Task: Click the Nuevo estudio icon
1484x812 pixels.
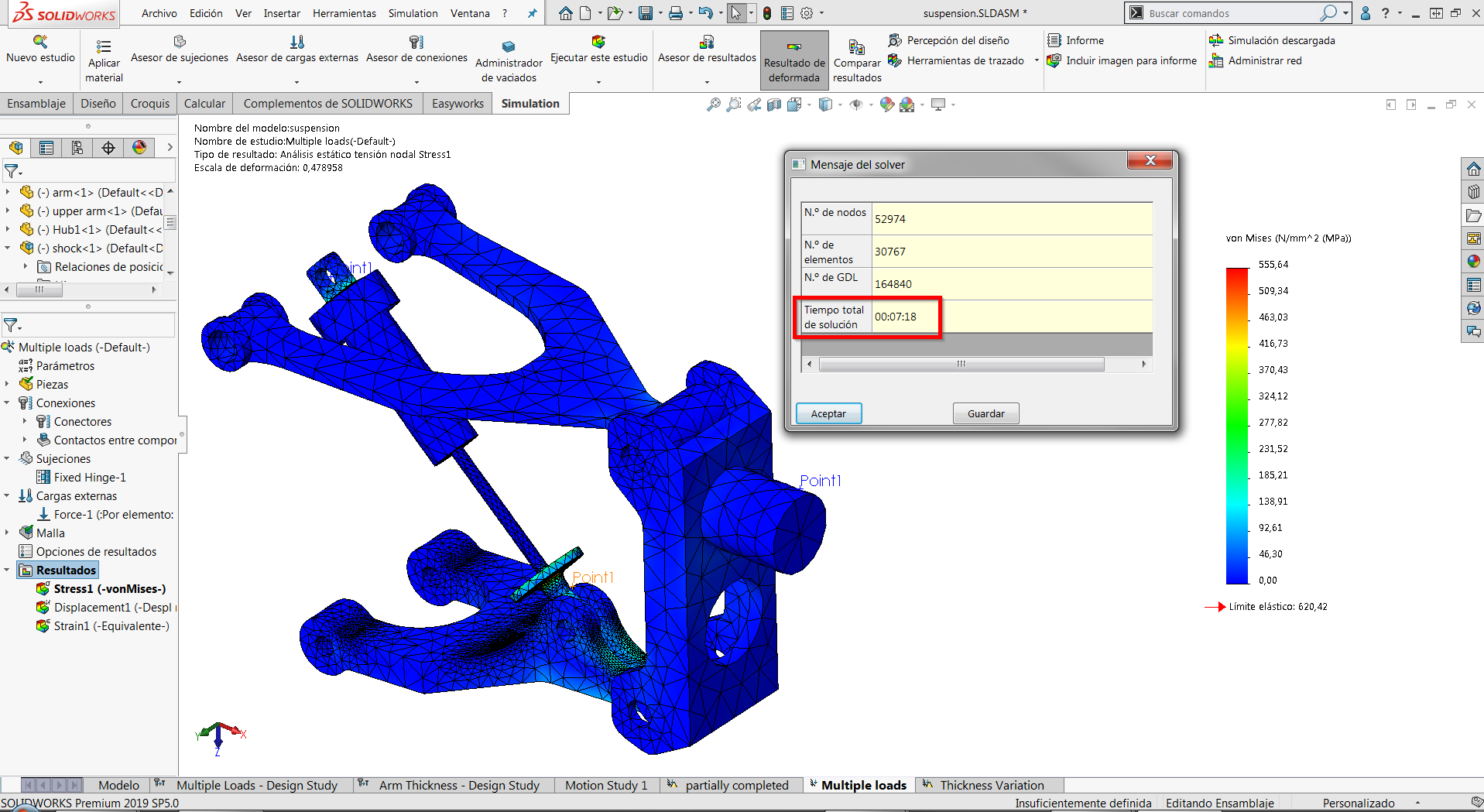Action: [40, 42]
